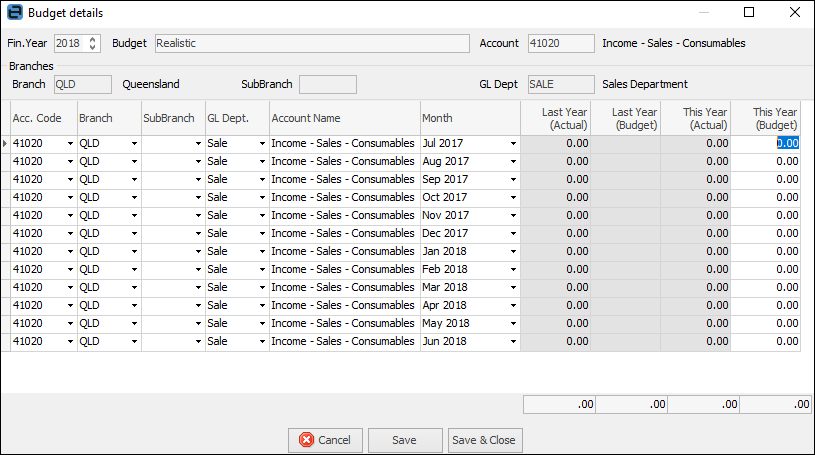Expand the GL Dept. dropdown in Oct 2017 row
815x455 pixels.
tap(262, 198)
